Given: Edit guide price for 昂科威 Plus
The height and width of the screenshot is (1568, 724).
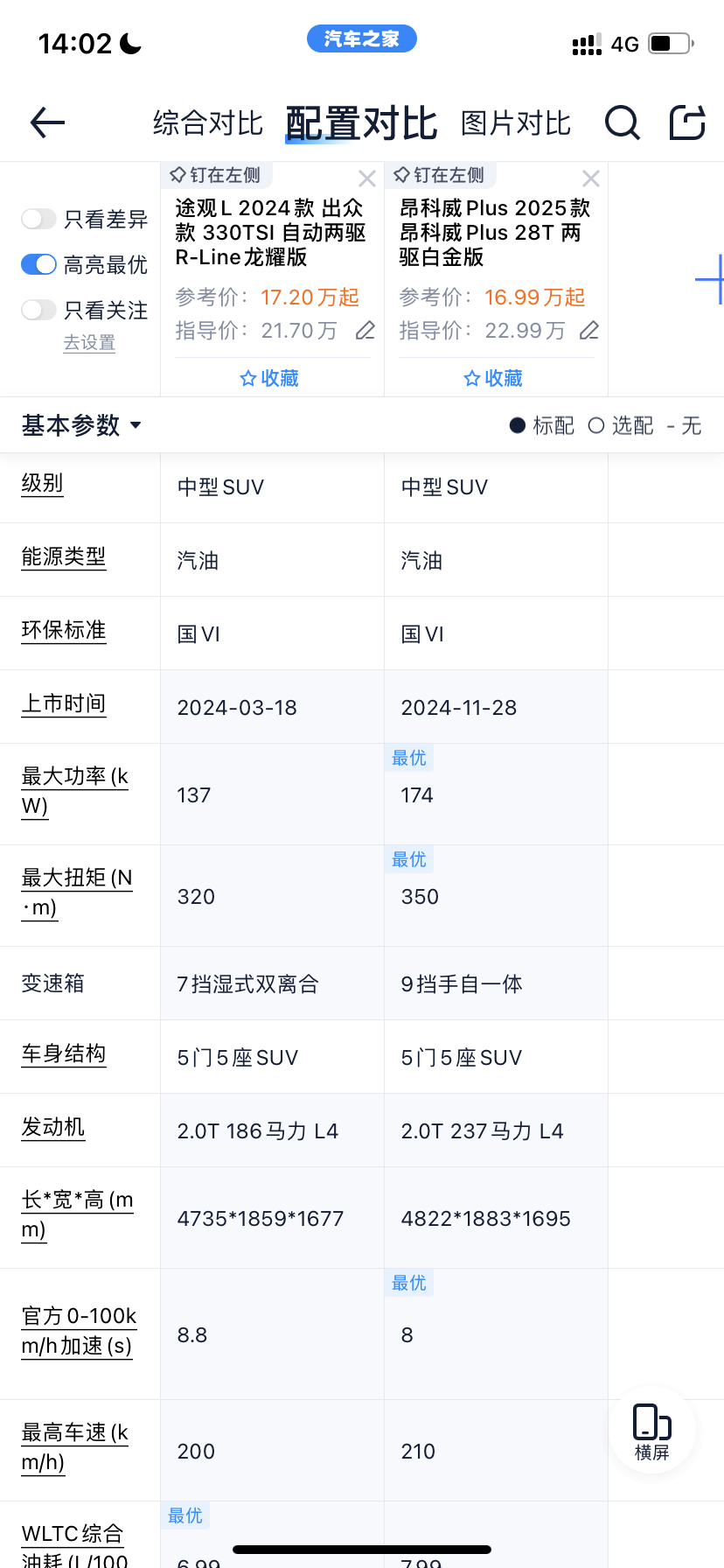Looking at the screenshot, I should [589, 331].
